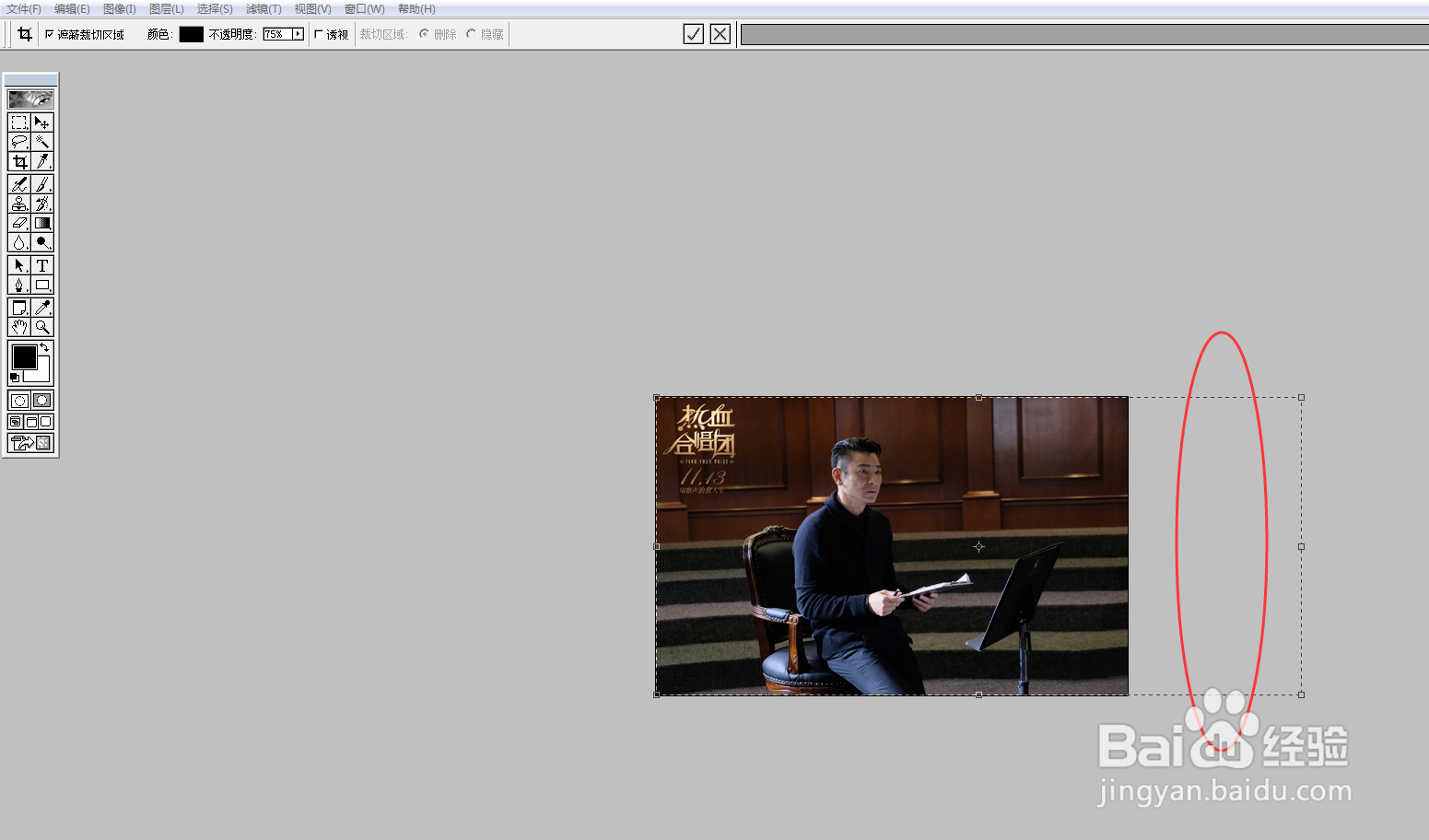Toggle the 遮蔽裁切区域 checkbox
Viewport: 1429px width, 840px height.
[x=50, y=34]
